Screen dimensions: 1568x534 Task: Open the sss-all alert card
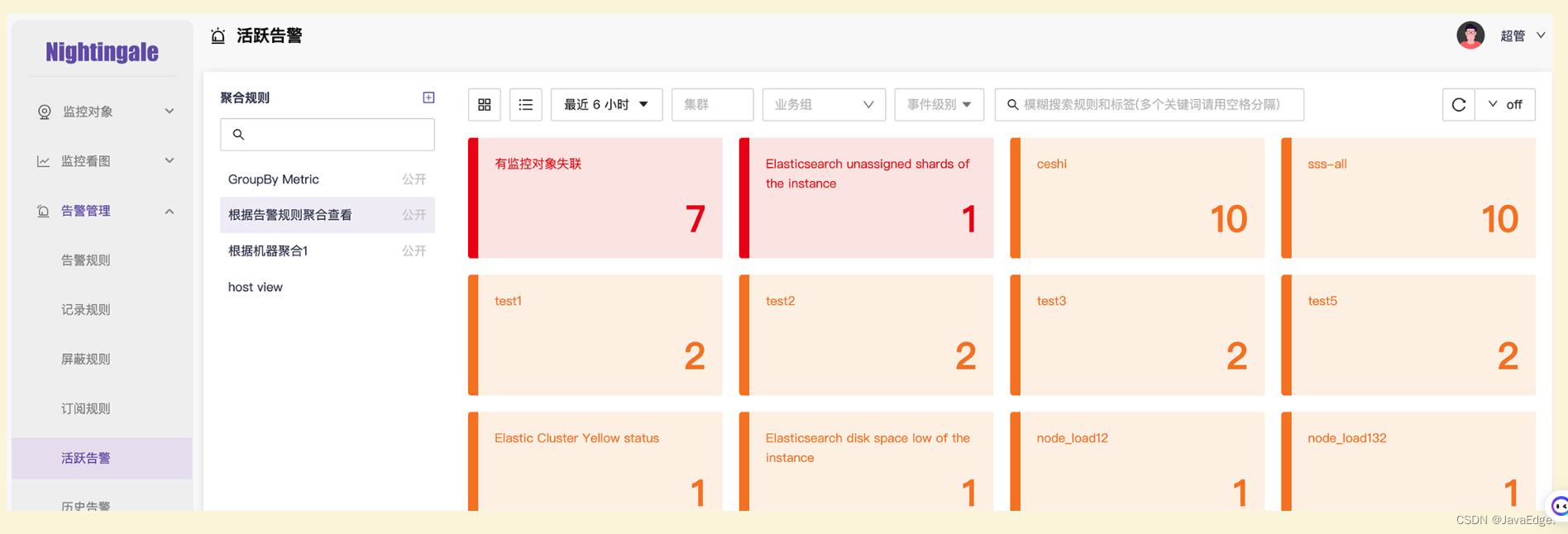coord(1408,198)
